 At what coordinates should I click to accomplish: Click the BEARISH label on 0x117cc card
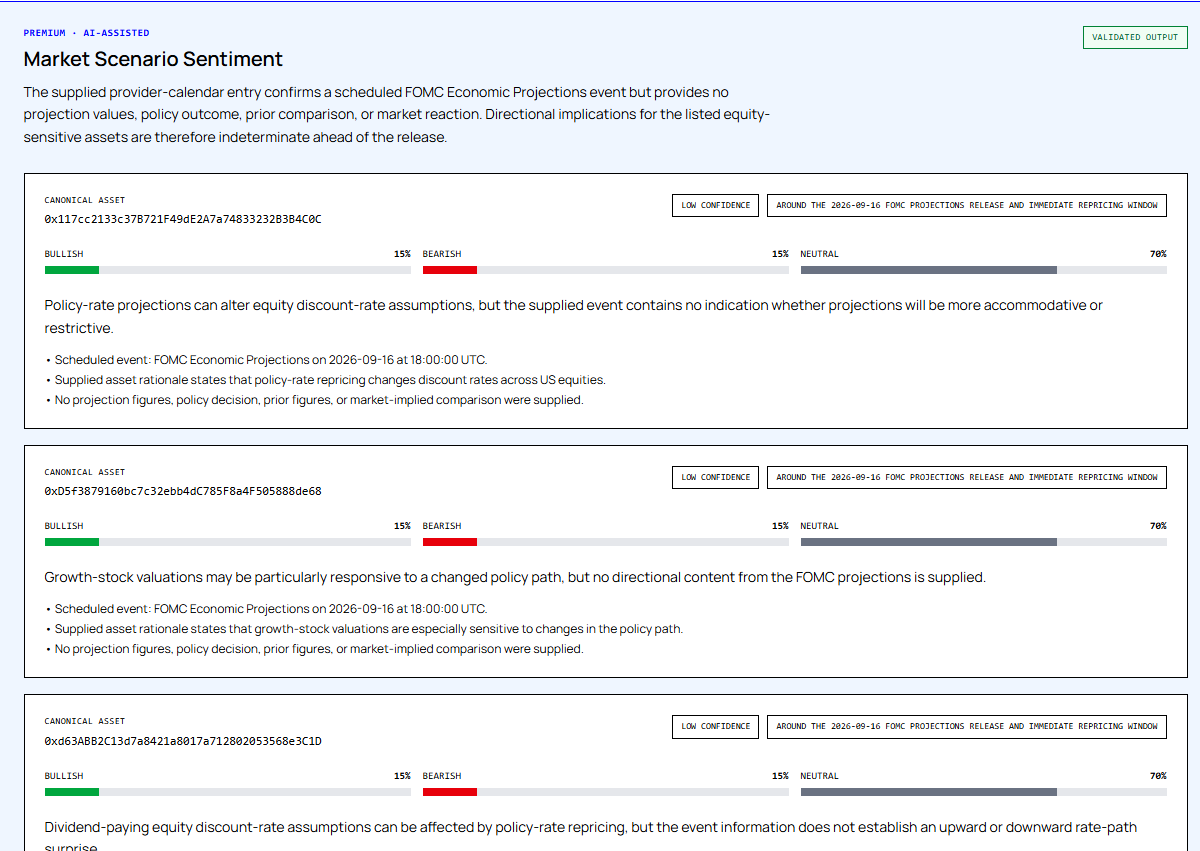point(442,254)
